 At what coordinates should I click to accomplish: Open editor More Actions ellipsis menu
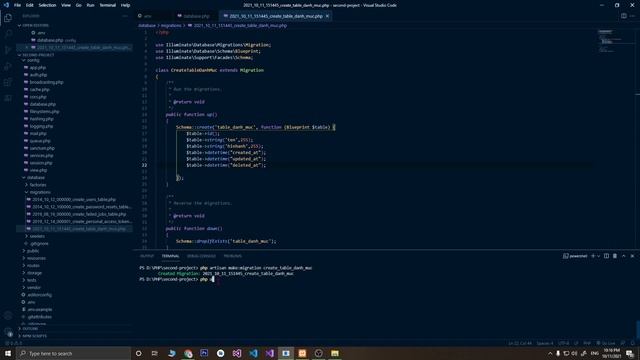click(632, 16)
